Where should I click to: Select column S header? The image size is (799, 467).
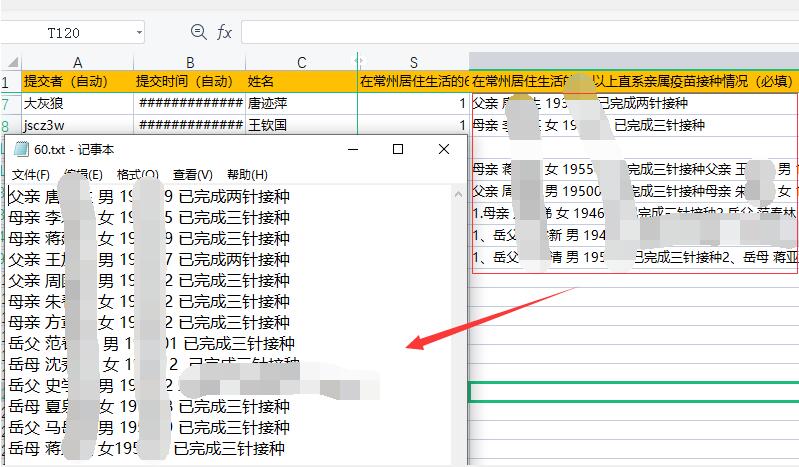[x=413, y=62]
